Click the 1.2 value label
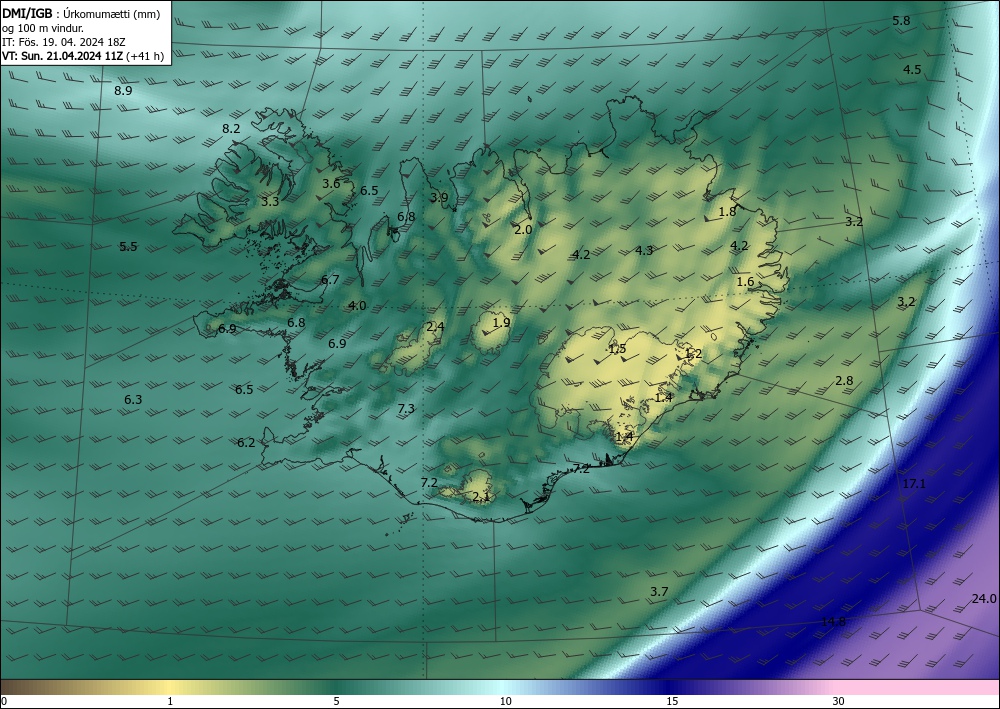 [x=693, y=354]
